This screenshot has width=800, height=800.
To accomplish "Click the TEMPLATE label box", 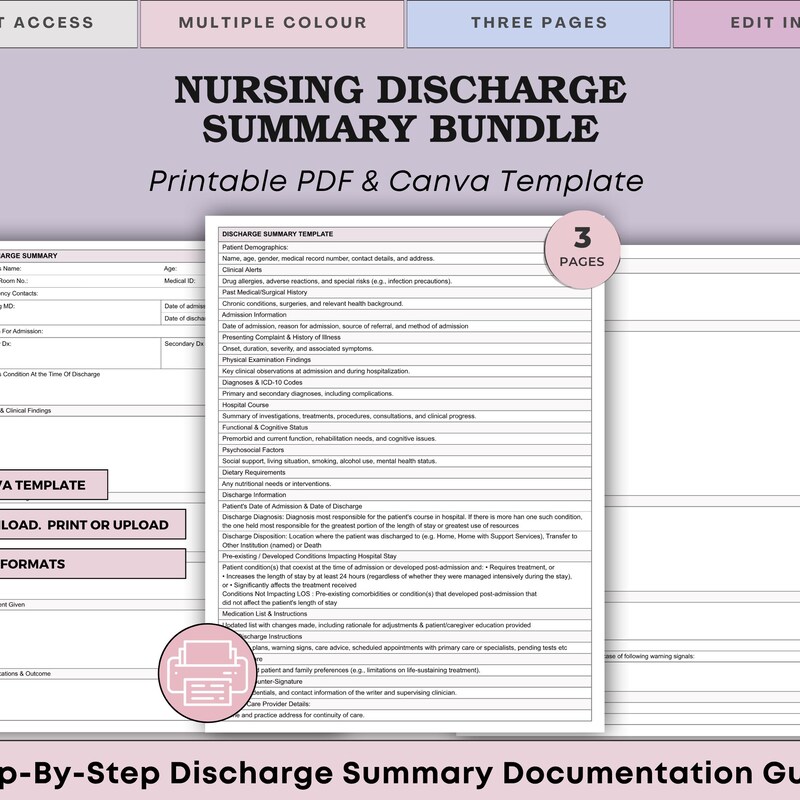I will click(54, 485).
